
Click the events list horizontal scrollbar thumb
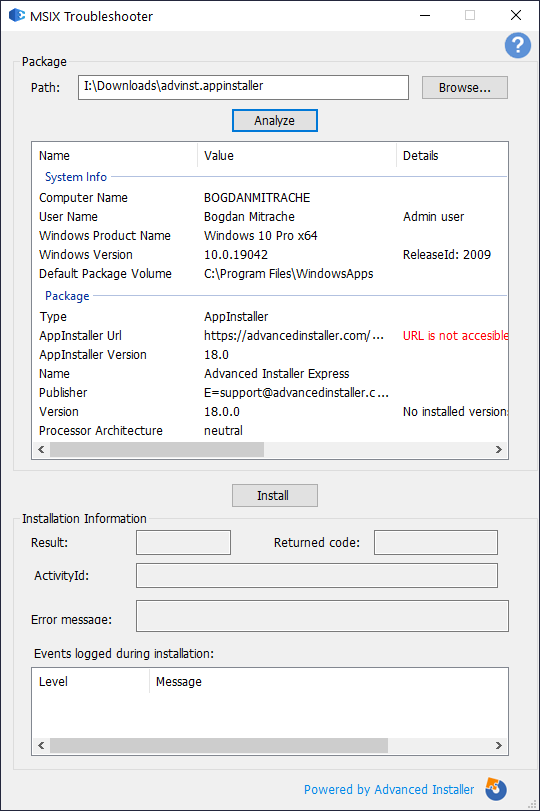[x=219, y=745]
